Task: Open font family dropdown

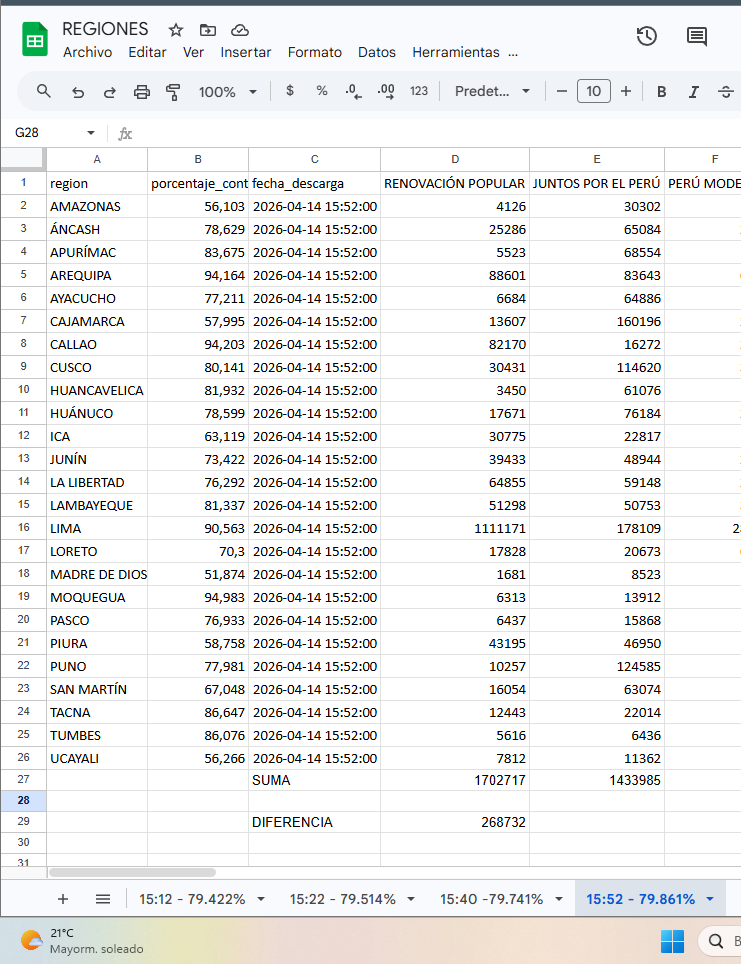Action: 492,91
